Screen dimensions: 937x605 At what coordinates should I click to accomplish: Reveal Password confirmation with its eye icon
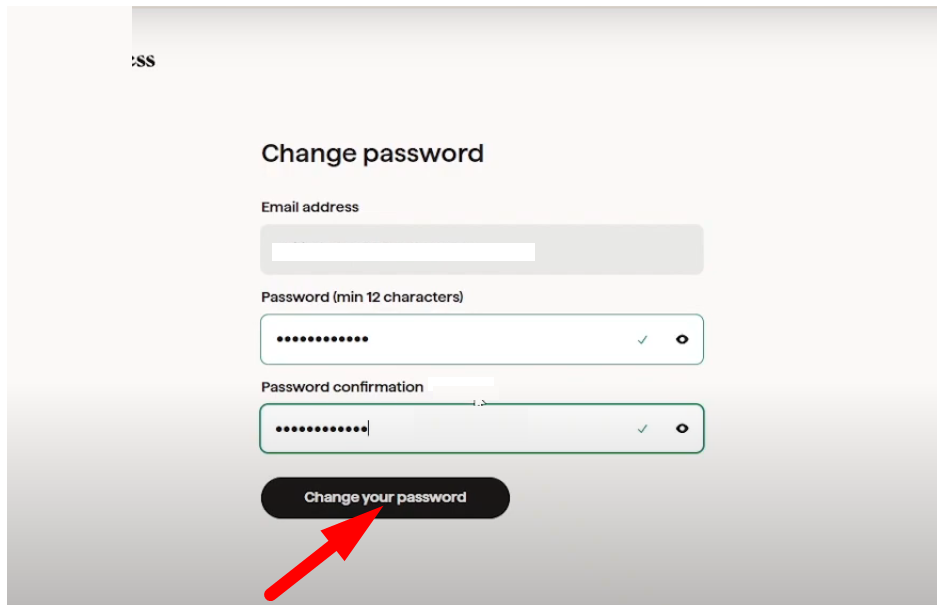[x=682, y=429]
